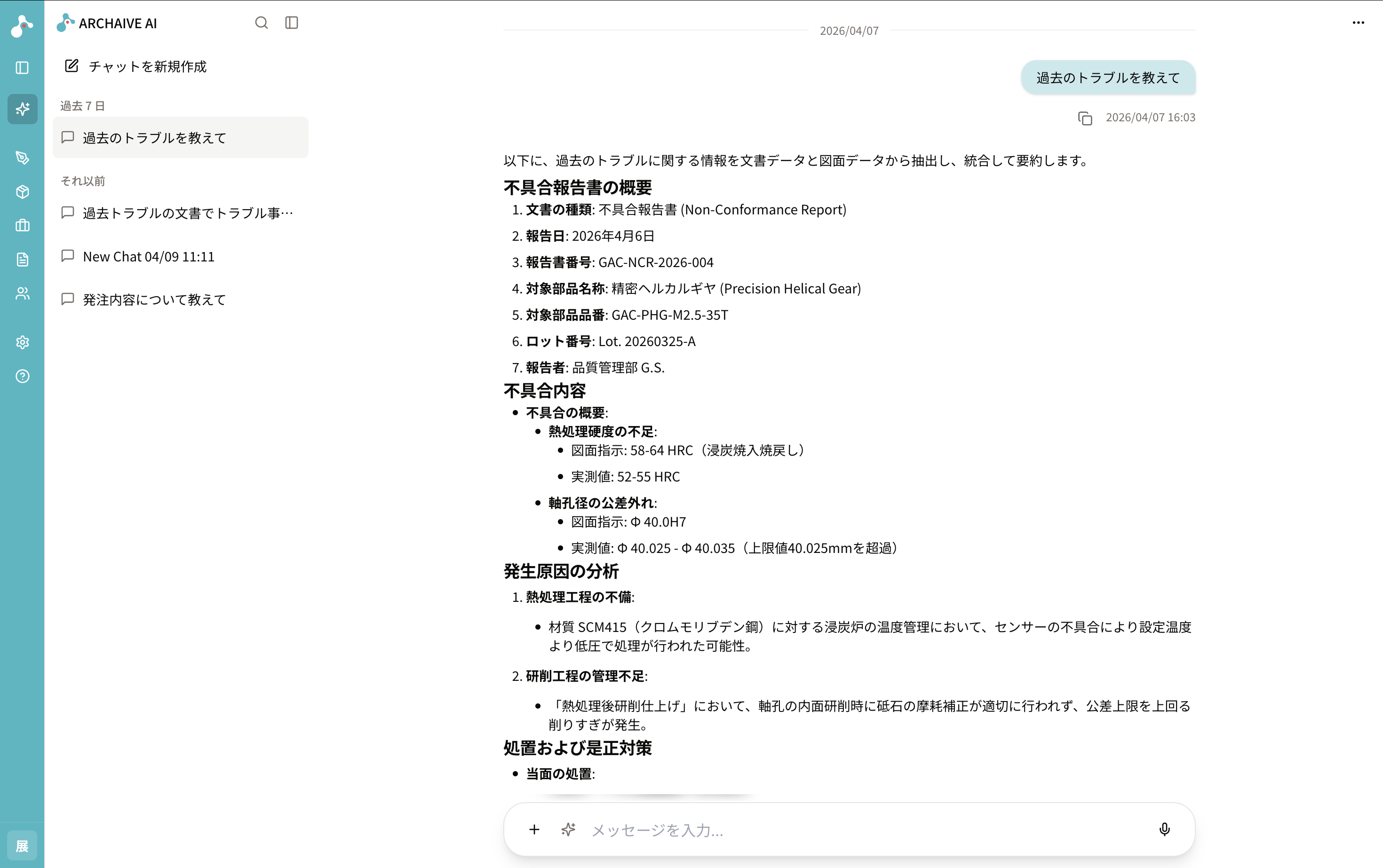1383x868 pixels.
Task: Open the 3D box icon in the left rail
Action: tap(23, 192)
